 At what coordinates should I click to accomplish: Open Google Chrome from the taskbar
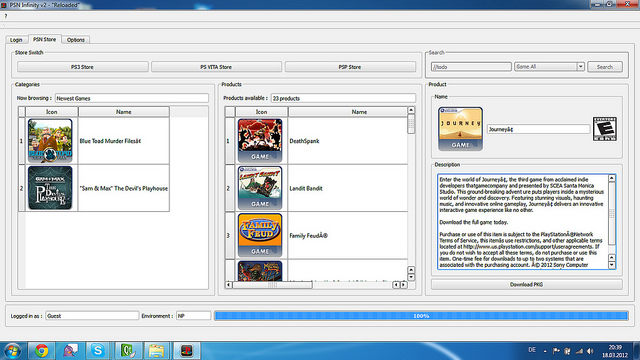(41, 351)
